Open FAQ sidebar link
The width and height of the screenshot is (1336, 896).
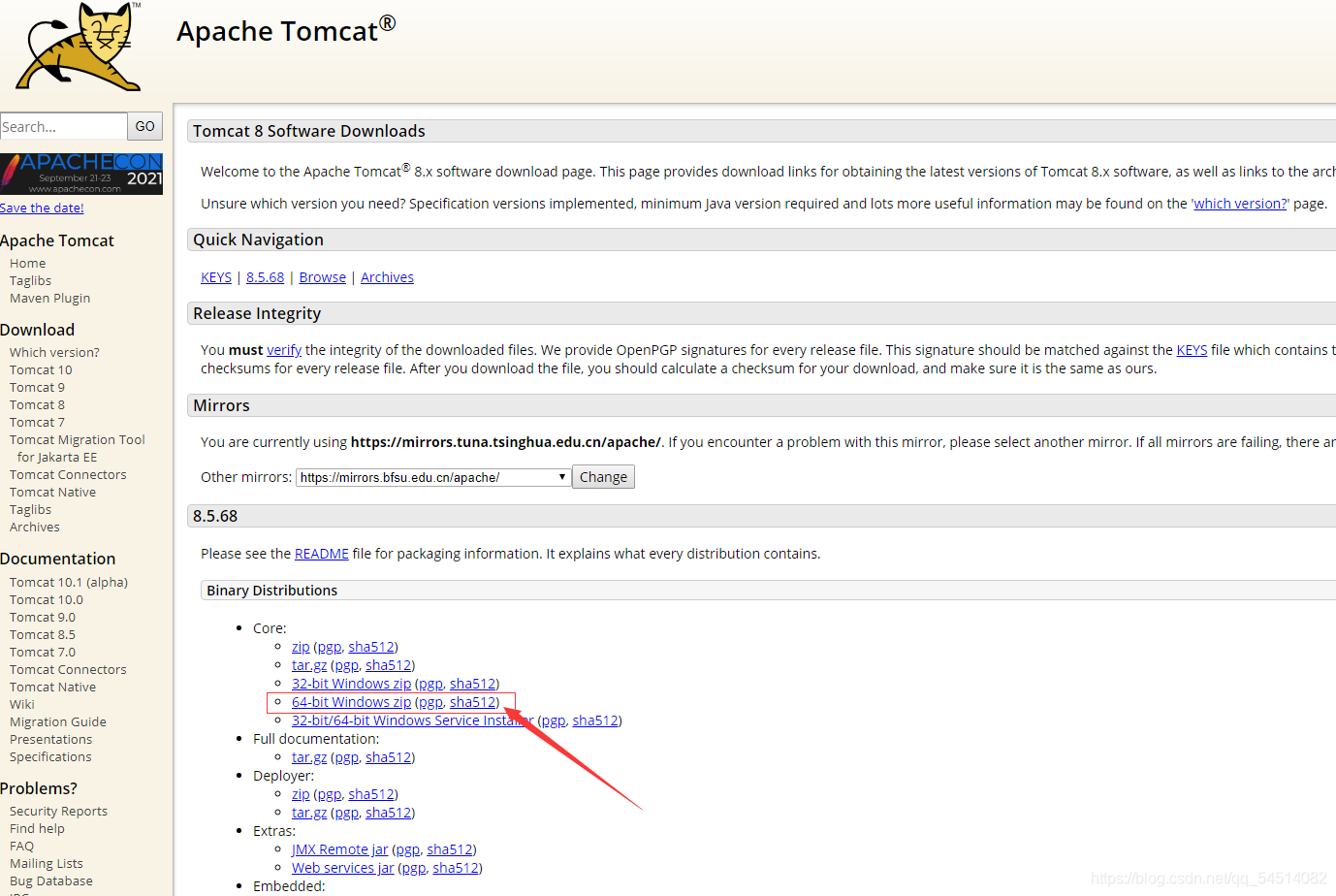[x=21, y=847]
